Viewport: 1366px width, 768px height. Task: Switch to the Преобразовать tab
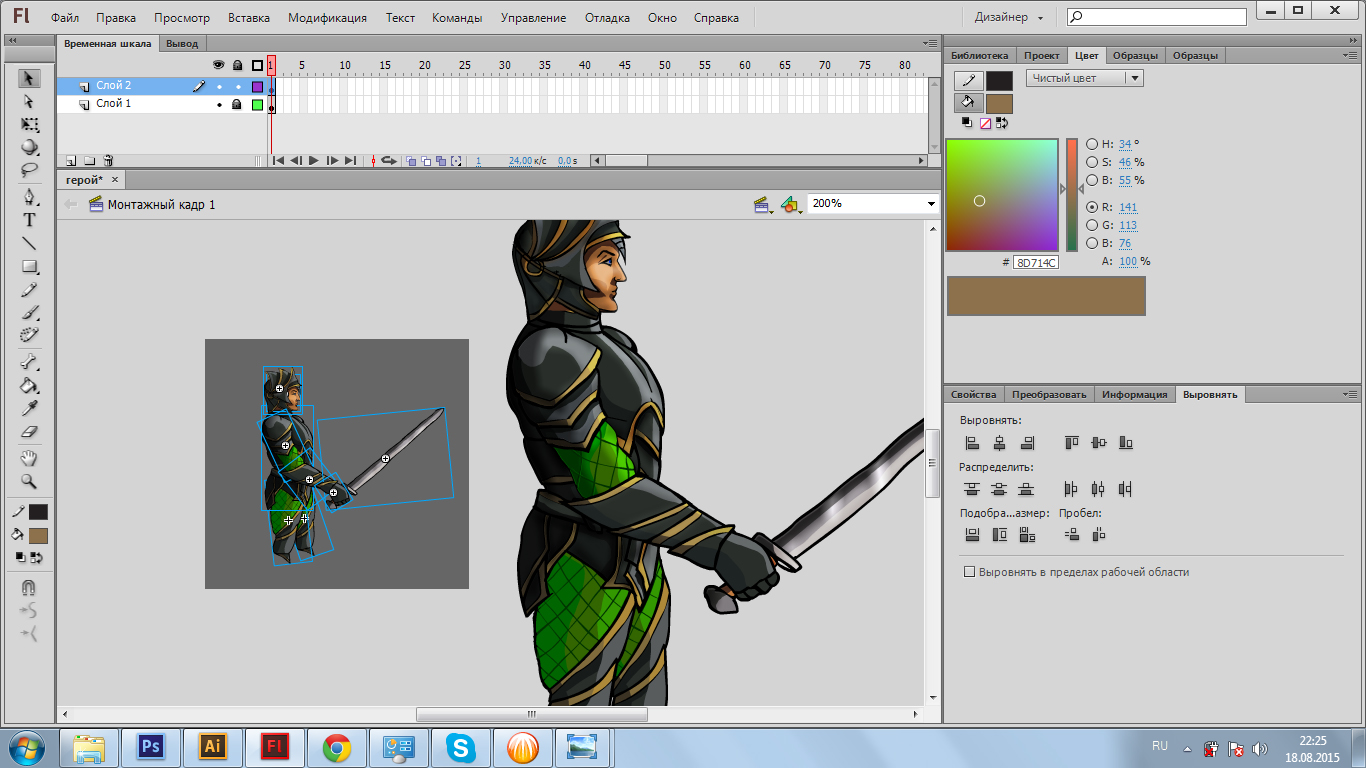coord(1048,394)
